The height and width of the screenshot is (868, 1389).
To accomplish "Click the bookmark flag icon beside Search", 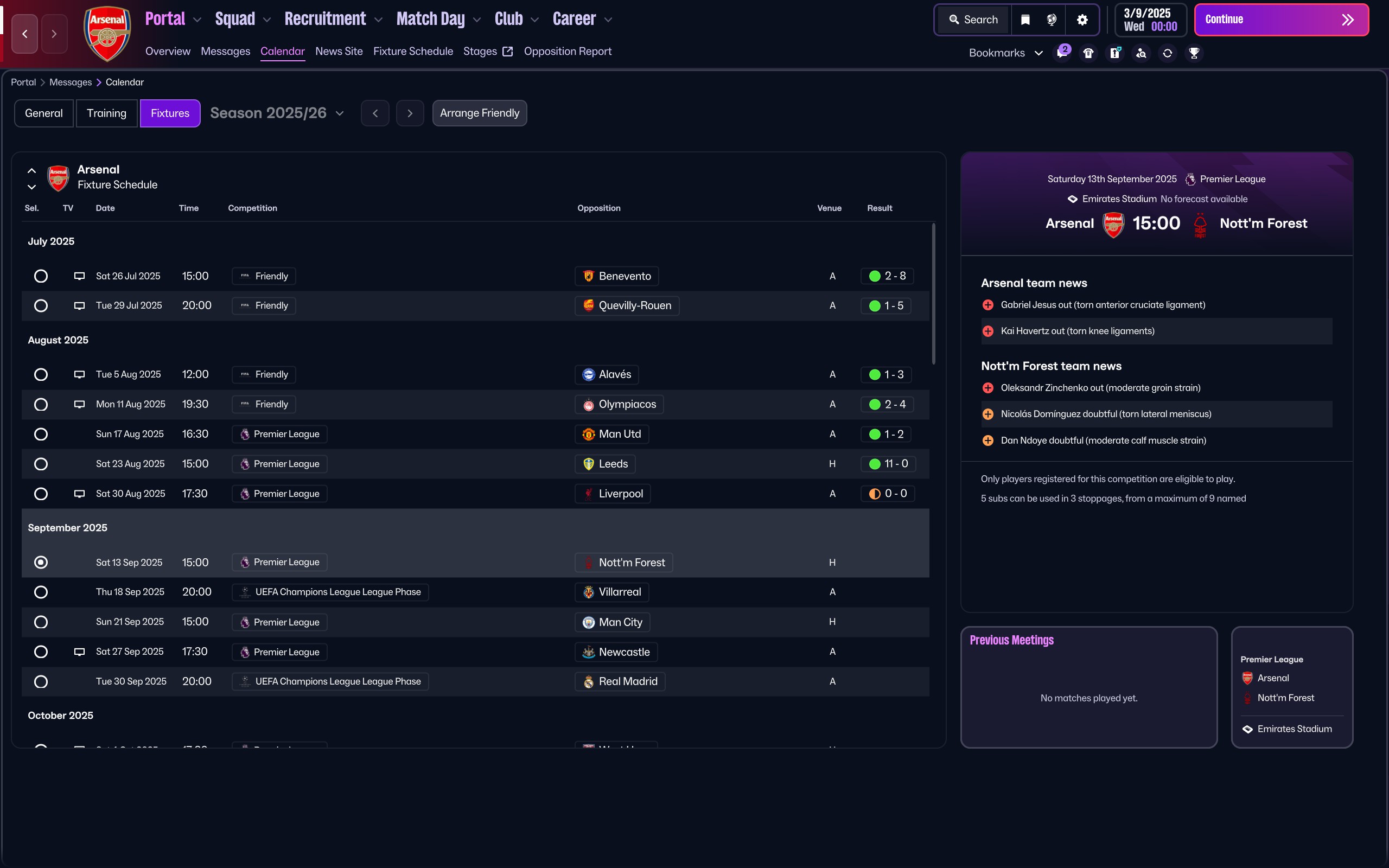I will click(1025, 20).
